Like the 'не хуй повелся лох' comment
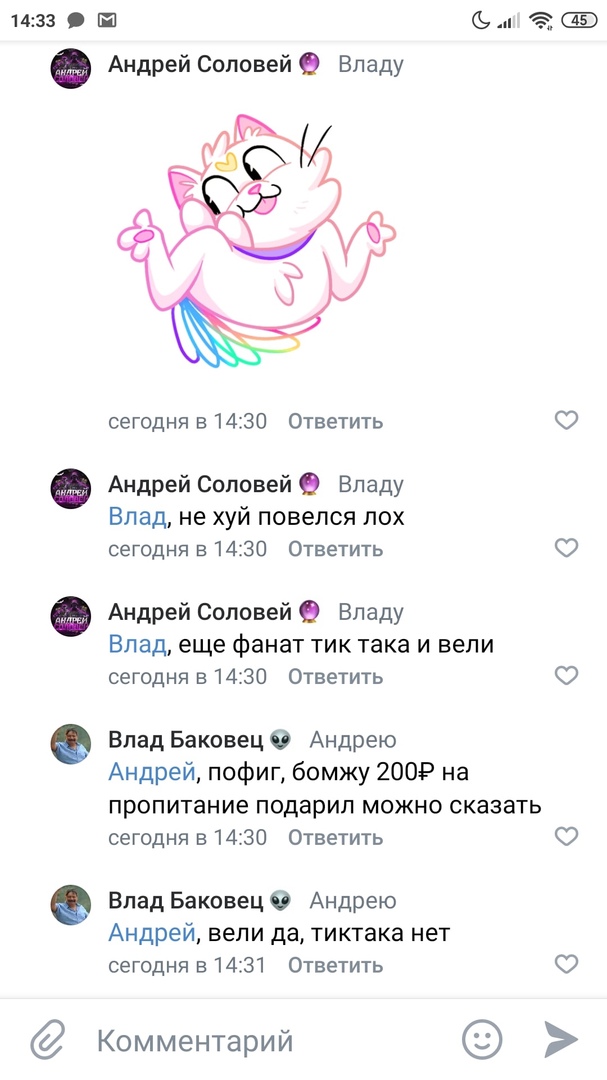Image resolution: width=607 pixels, height=1080 pixels. pyautogui.click(x=566, y=548)
